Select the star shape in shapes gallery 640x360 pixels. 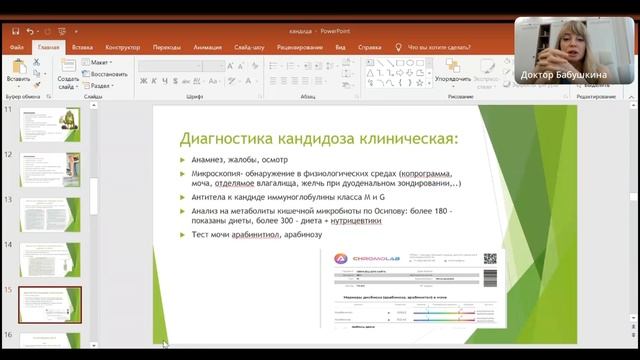coord(419,83)
